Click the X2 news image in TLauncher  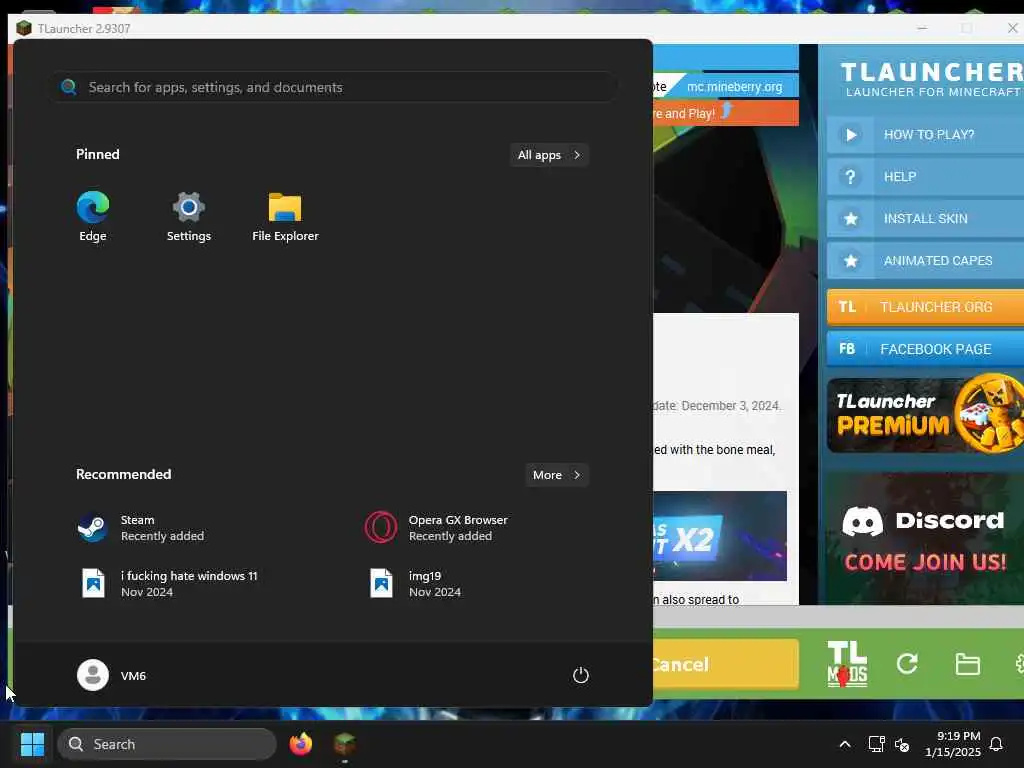tap(720, 536)
